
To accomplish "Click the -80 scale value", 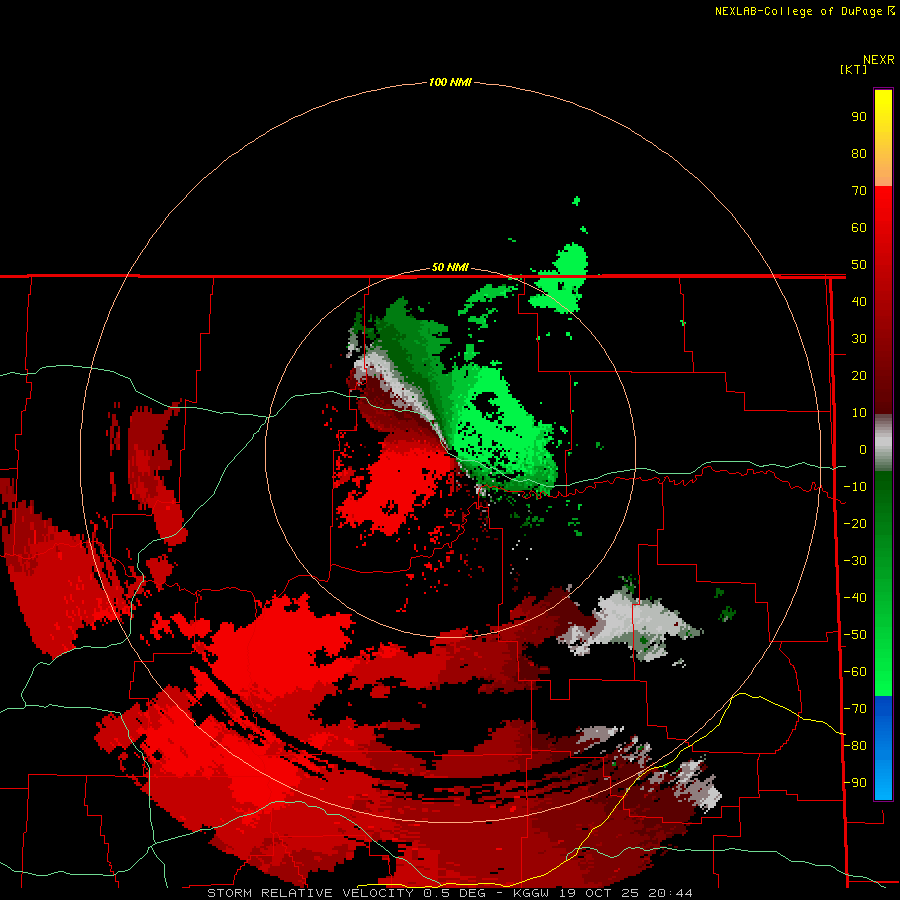I will (855, 746).
